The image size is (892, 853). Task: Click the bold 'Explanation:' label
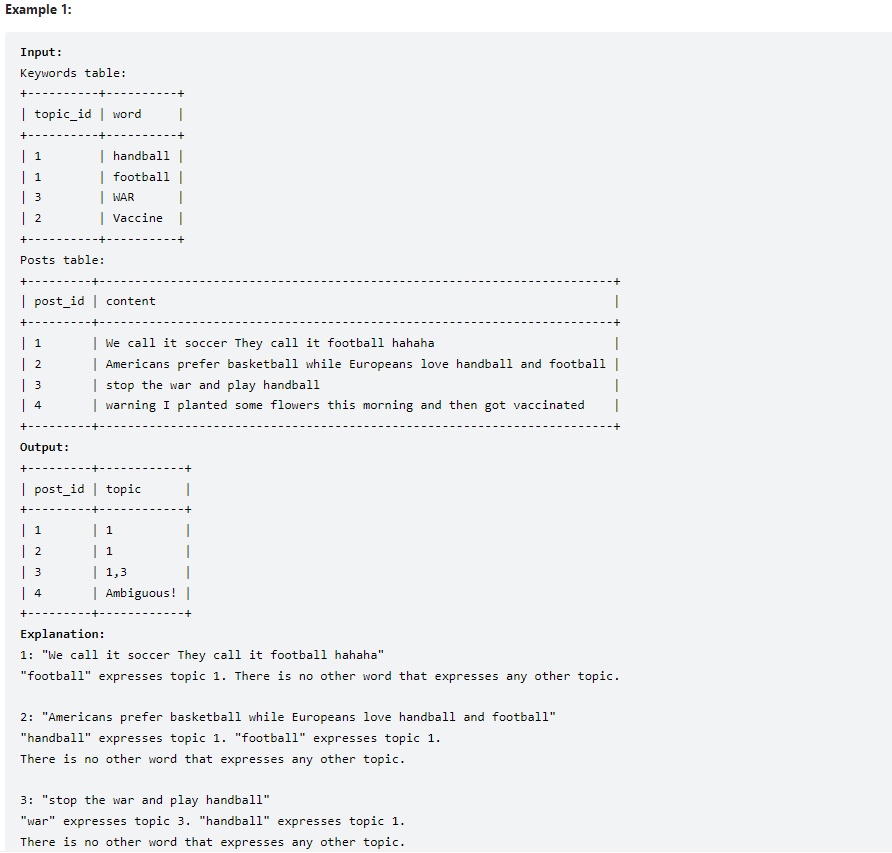coord(63,634)
